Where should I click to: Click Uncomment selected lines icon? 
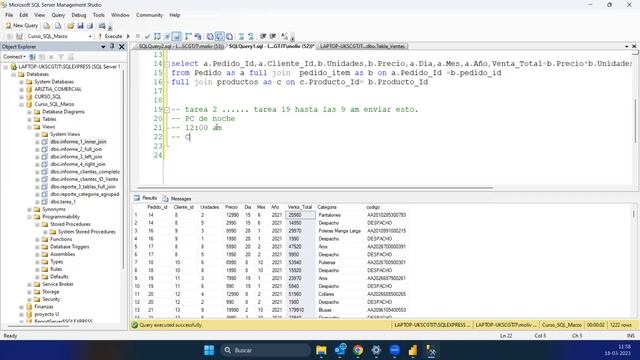(251, 36)
